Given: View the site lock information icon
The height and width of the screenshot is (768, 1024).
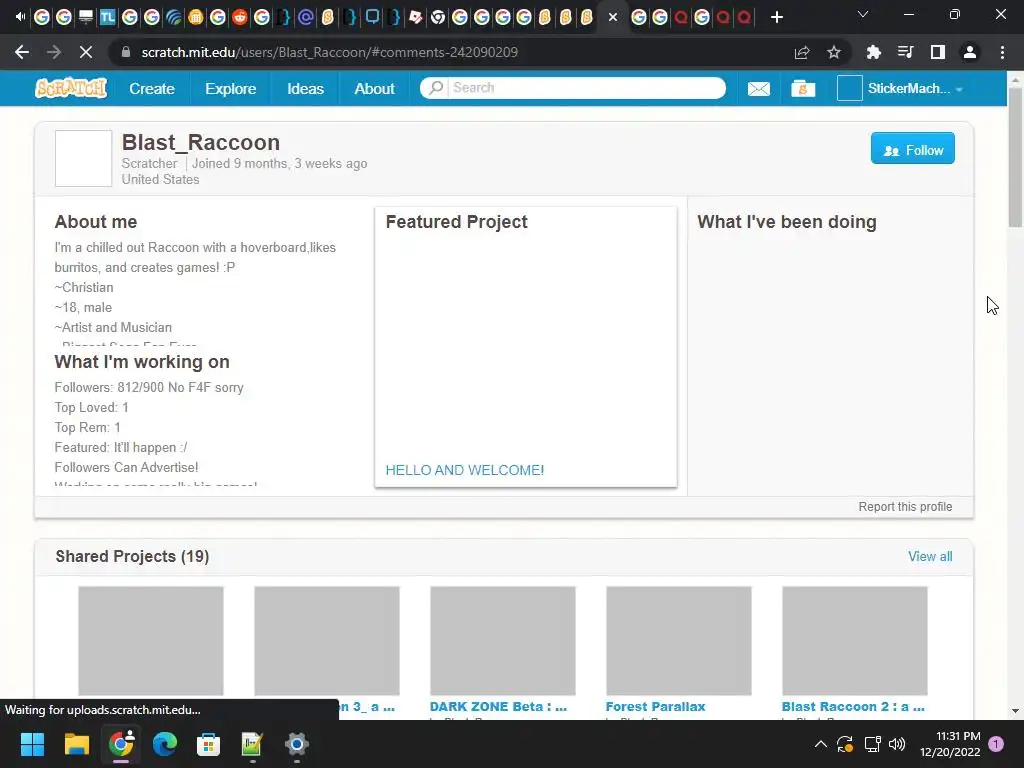Looking at the screenshot, I should [126, 52].
